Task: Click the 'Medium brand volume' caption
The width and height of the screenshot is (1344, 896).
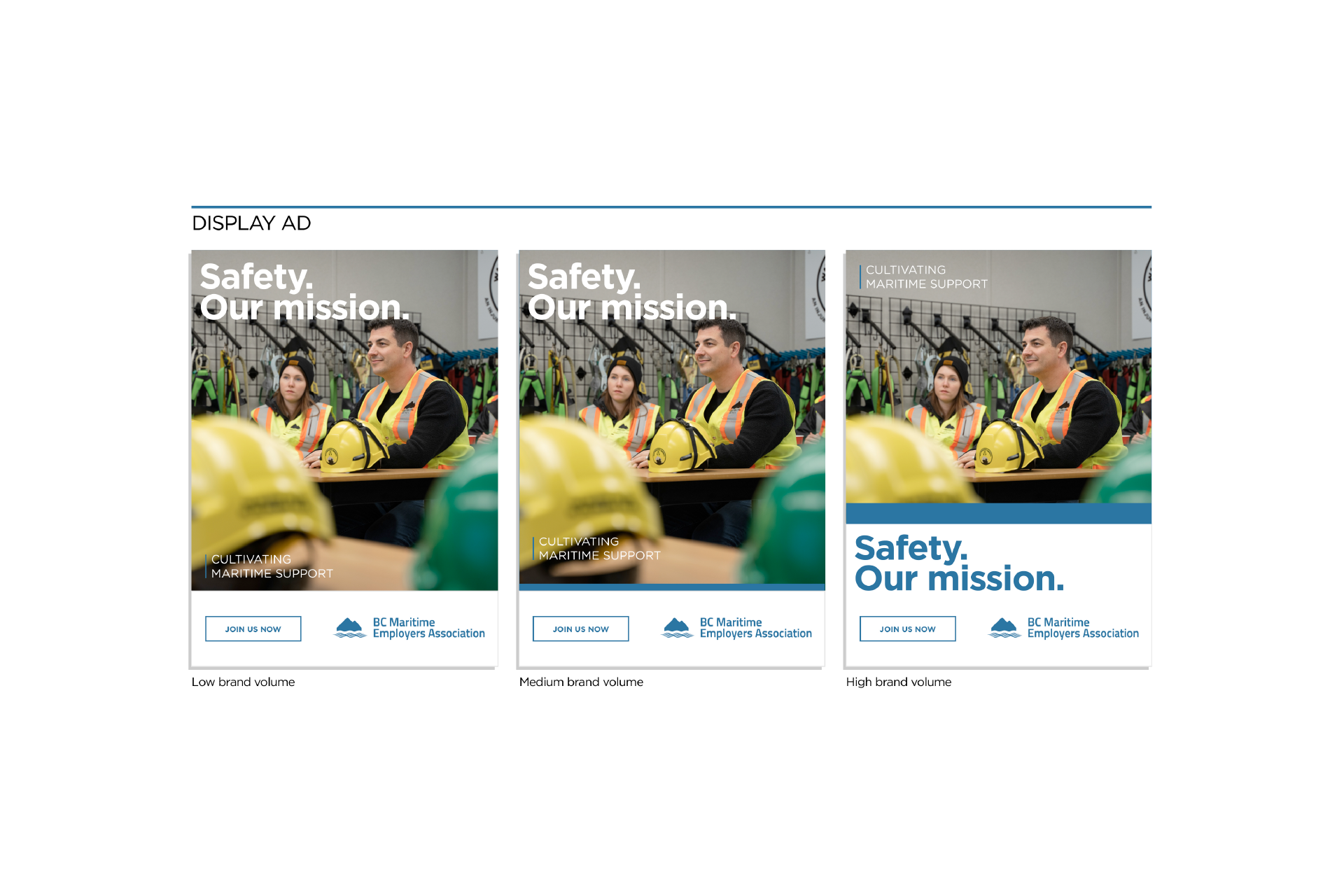Action: point(580,682)
